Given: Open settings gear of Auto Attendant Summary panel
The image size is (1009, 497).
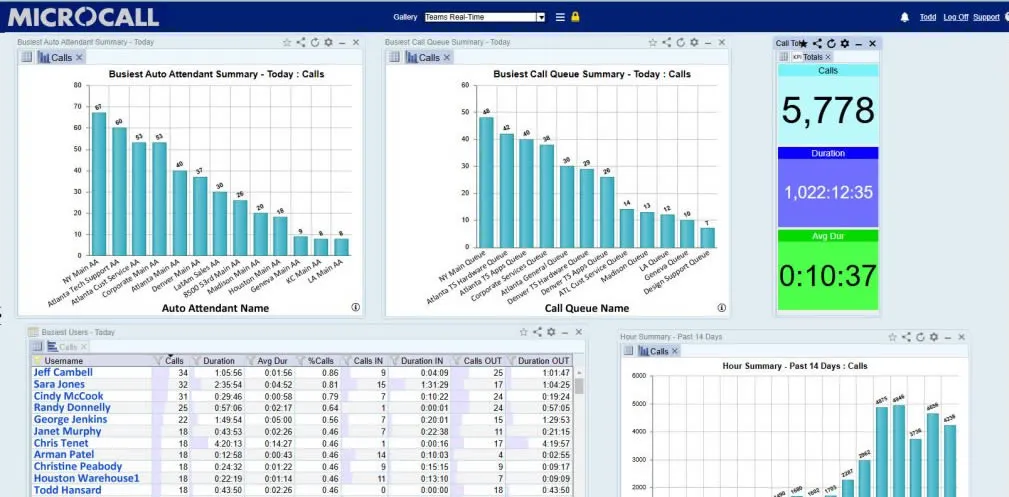Looking at the screenshot, I should [x=328, y=42].
